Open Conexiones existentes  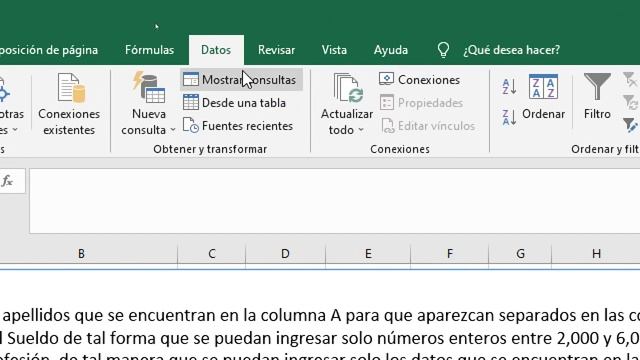point(69,104)
